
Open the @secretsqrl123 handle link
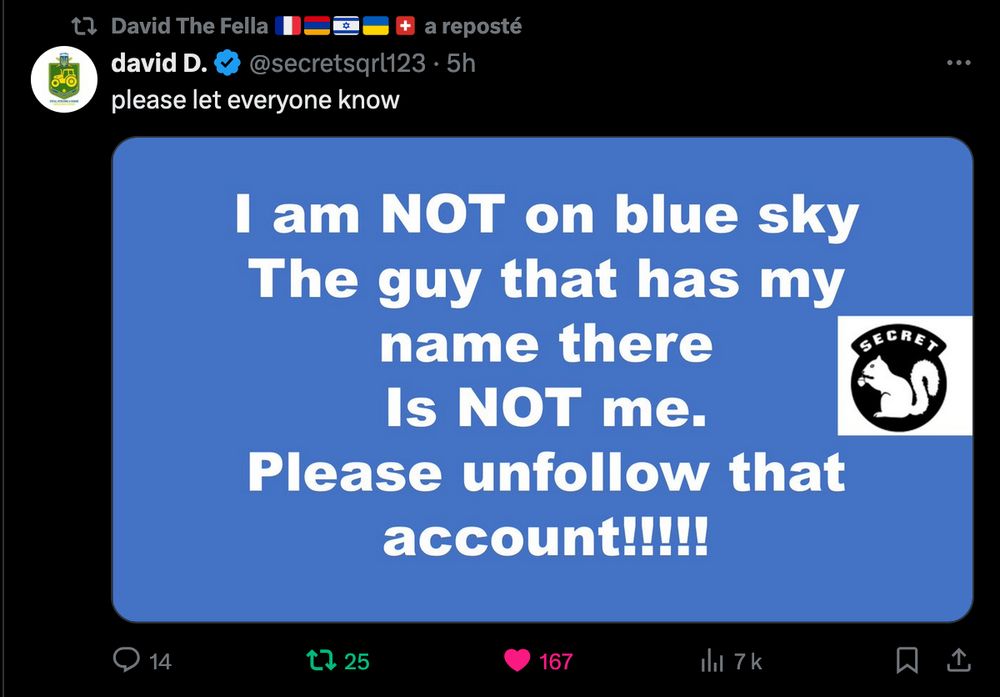(x=337, y=63)
